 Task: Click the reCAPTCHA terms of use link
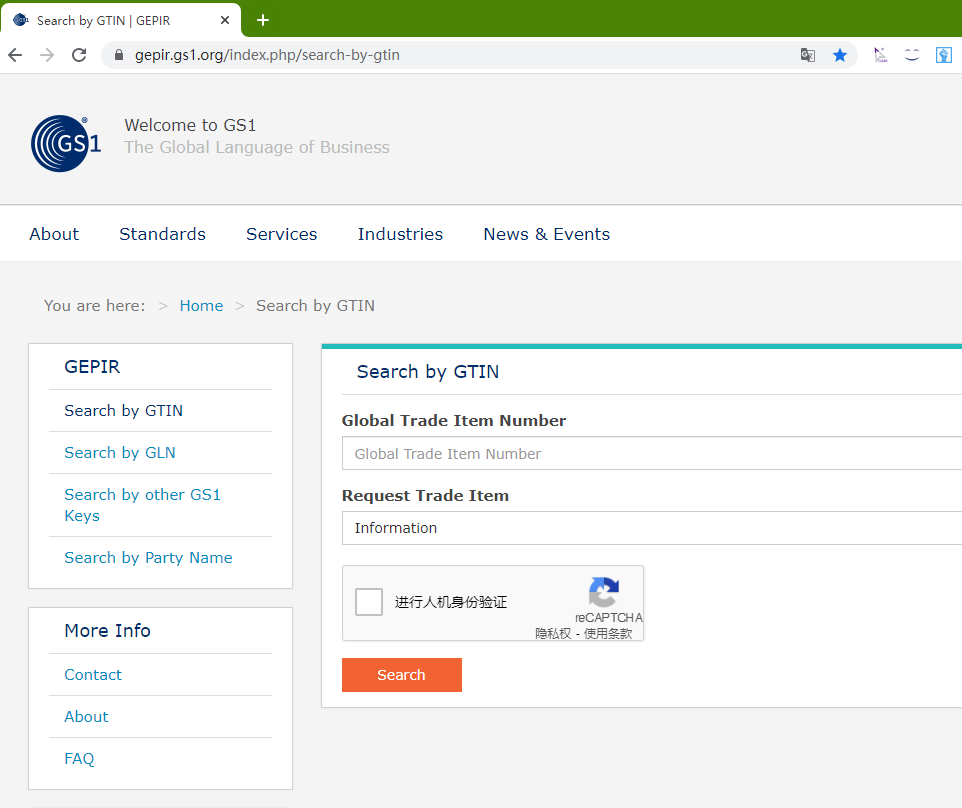607,634
